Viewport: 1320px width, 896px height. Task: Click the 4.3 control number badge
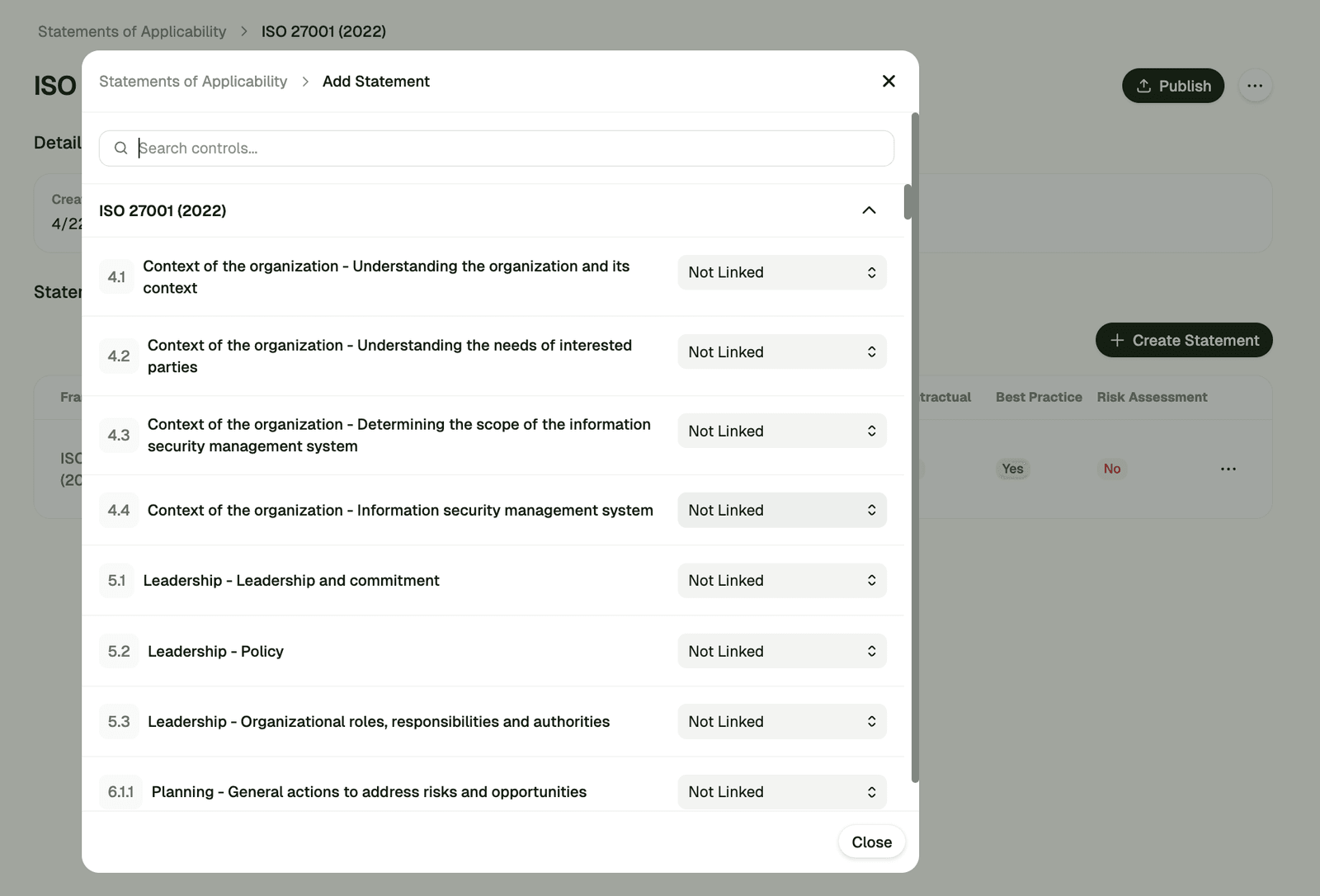click(119, 435)
